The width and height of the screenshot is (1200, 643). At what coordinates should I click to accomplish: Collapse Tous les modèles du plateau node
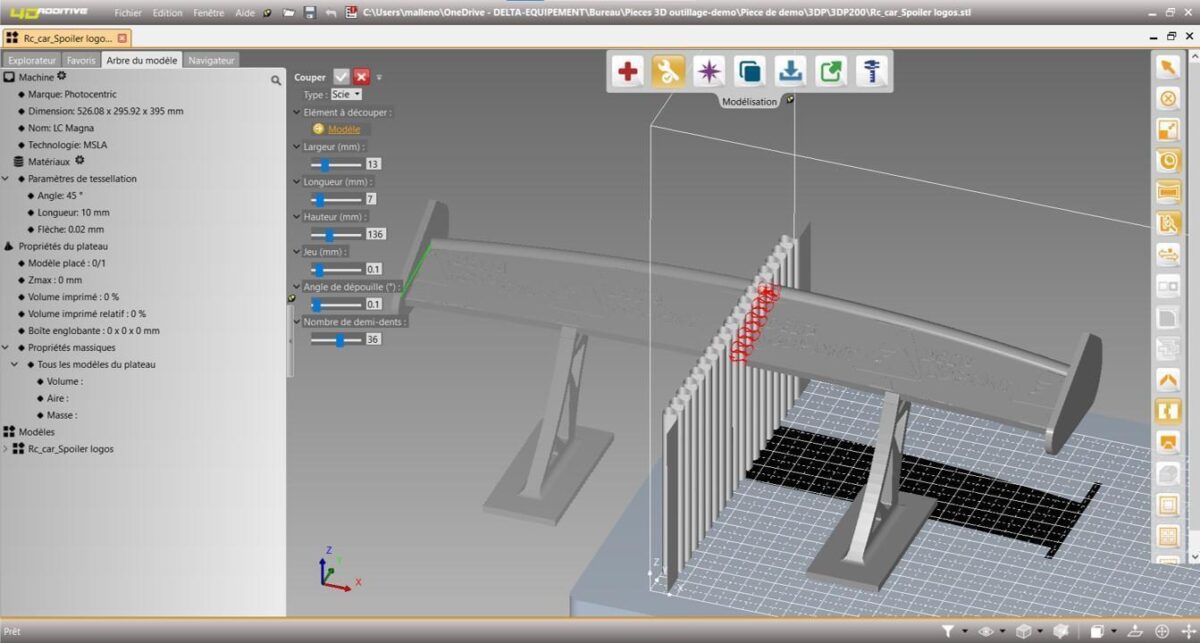point(15,364)
